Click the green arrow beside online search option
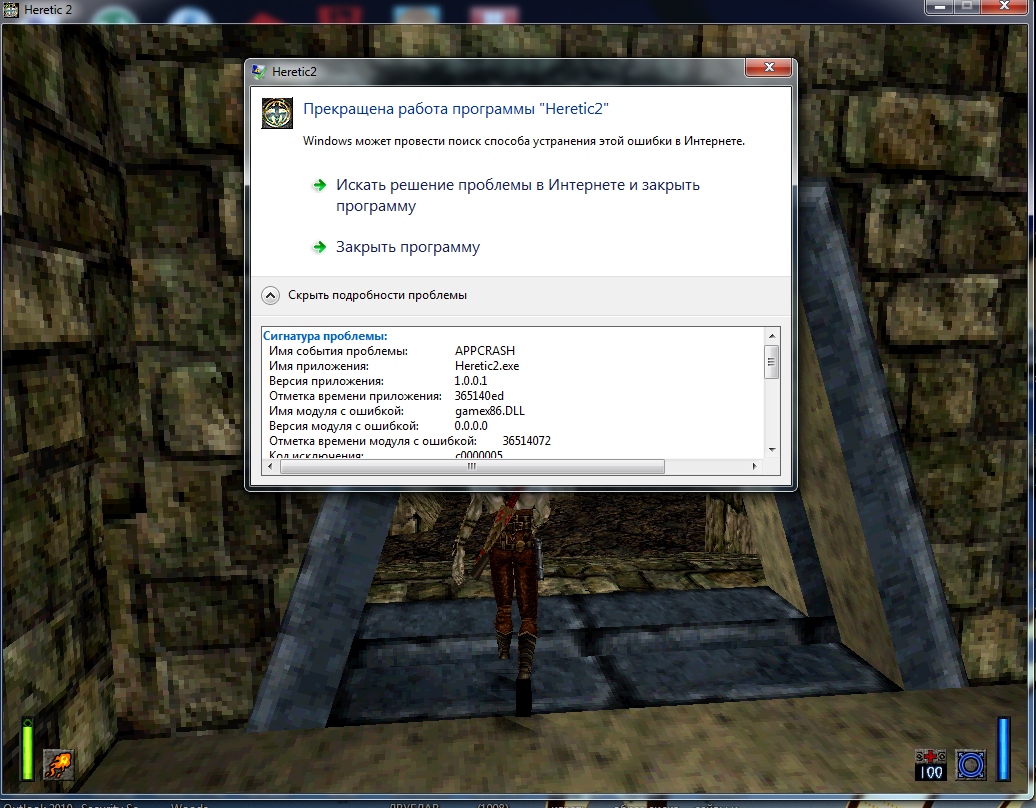 319,185
